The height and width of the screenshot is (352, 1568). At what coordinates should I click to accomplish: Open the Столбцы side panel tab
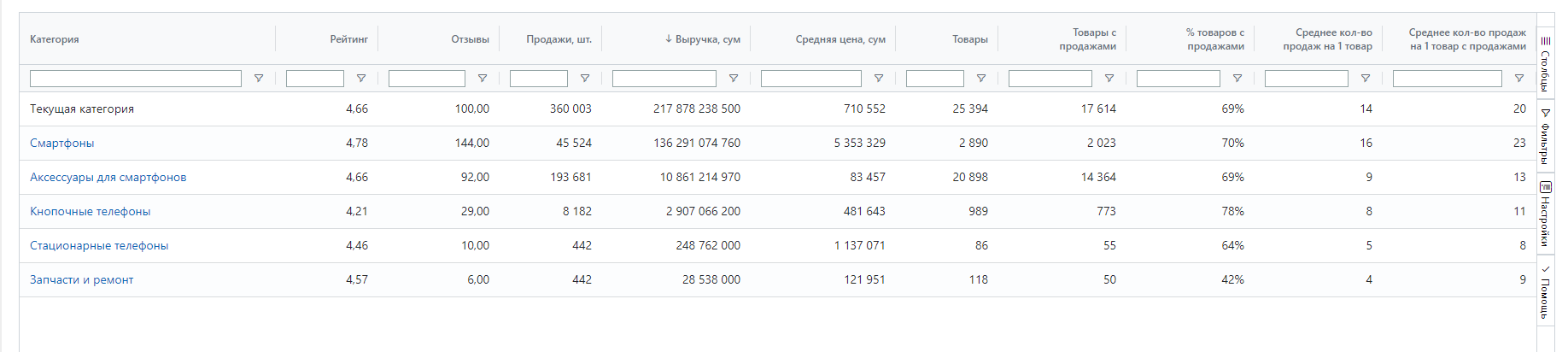tap(1546, 63)
